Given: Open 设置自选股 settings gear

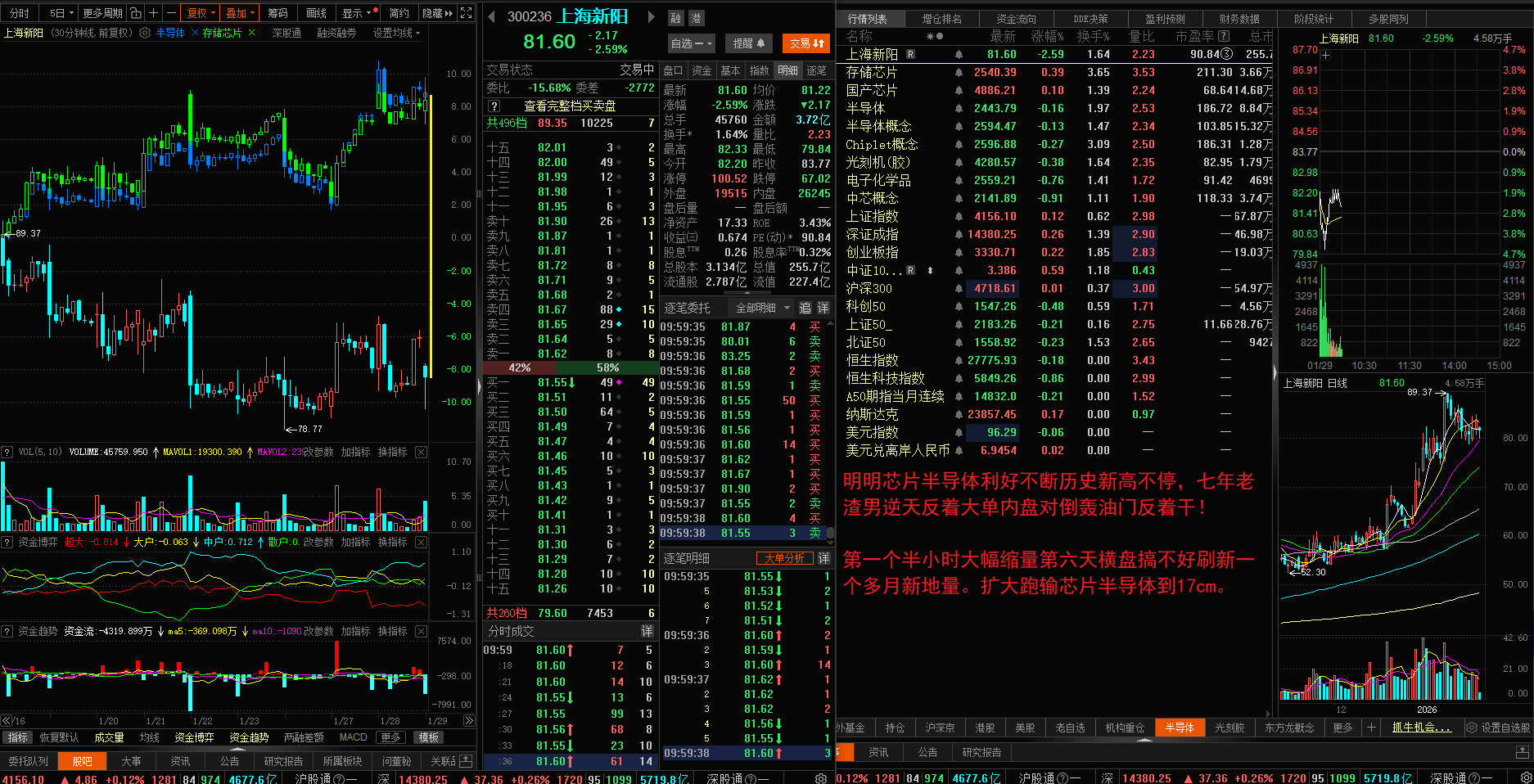Looking at the screenshot, I should coord(1472,728).
